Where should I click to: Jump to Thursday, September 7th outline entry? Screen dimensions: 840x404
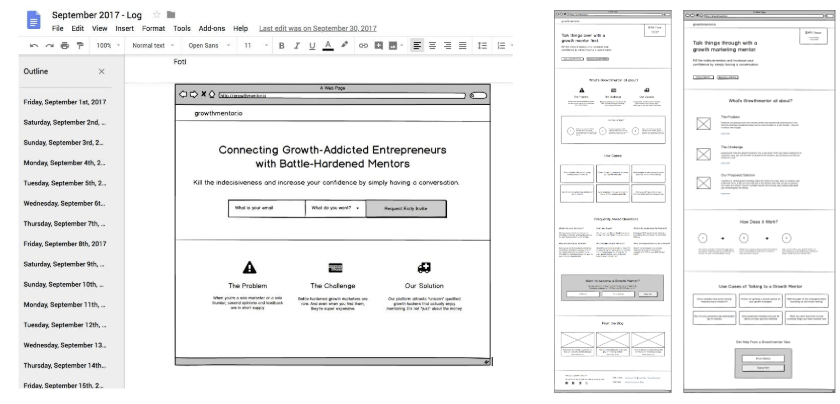pyautogui.click(x=65, y=223)
